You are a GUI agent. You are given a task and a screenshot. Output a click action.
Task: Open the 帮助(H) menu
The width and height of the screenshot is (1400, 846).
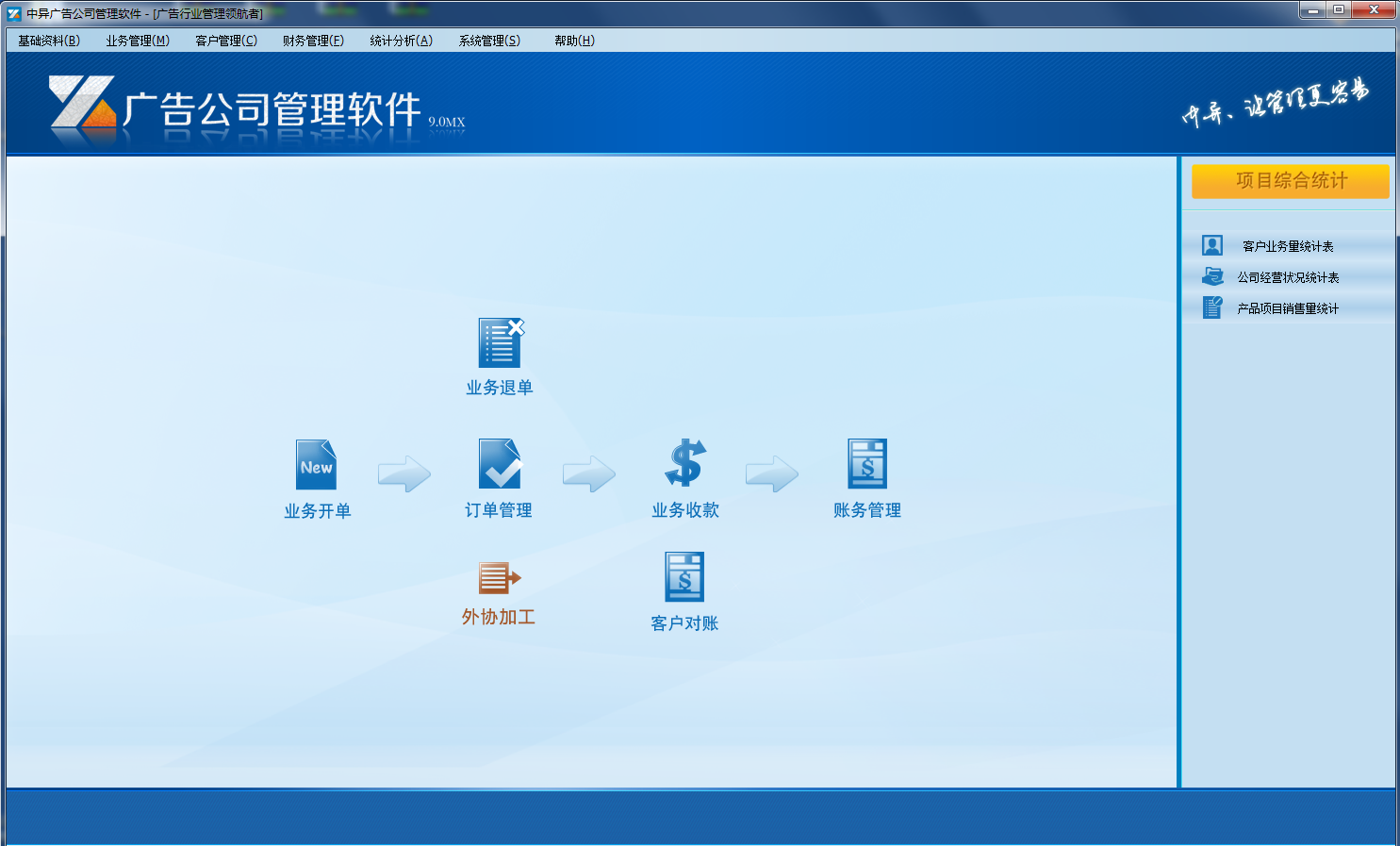coord(575,41)
